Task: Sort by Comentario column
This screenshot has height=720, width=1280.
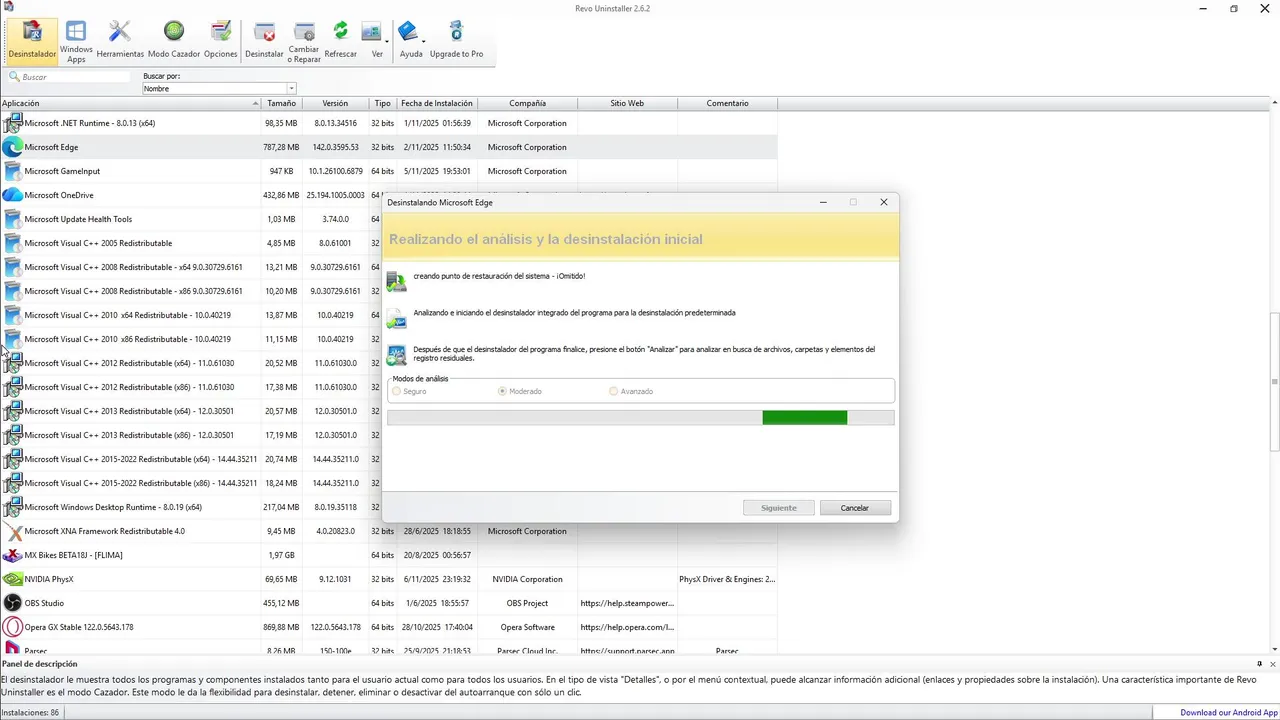Action: pos(727,103)
